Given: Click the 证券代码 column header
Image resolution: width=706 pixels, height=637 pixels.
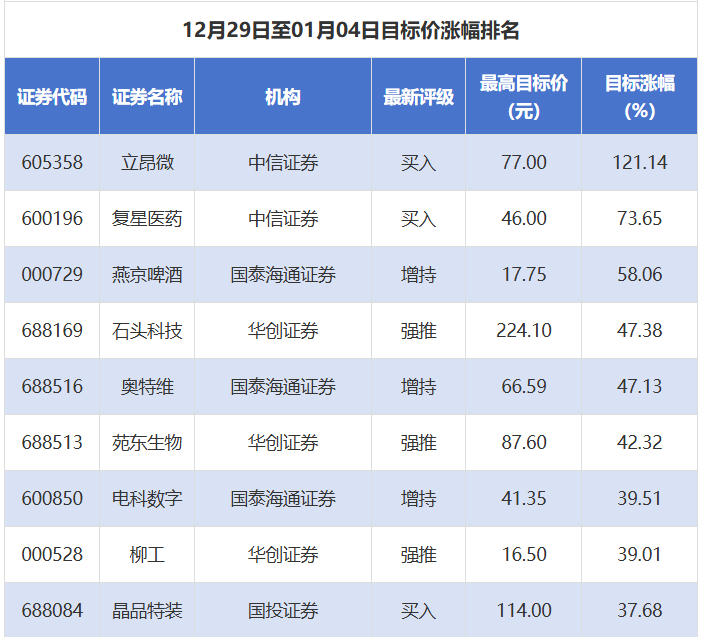Looking at the screenshot, I should (52, 97).
